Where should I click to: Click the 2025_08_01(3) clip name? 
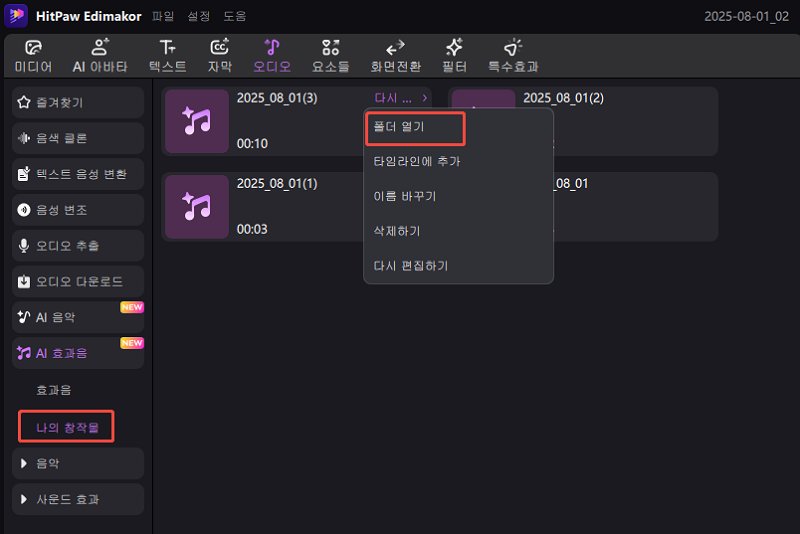(277, 98)
